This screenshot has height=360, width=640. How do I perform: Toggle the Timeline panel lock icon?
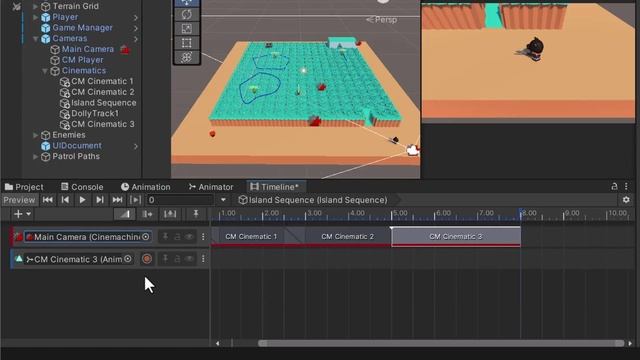point(614,187)
